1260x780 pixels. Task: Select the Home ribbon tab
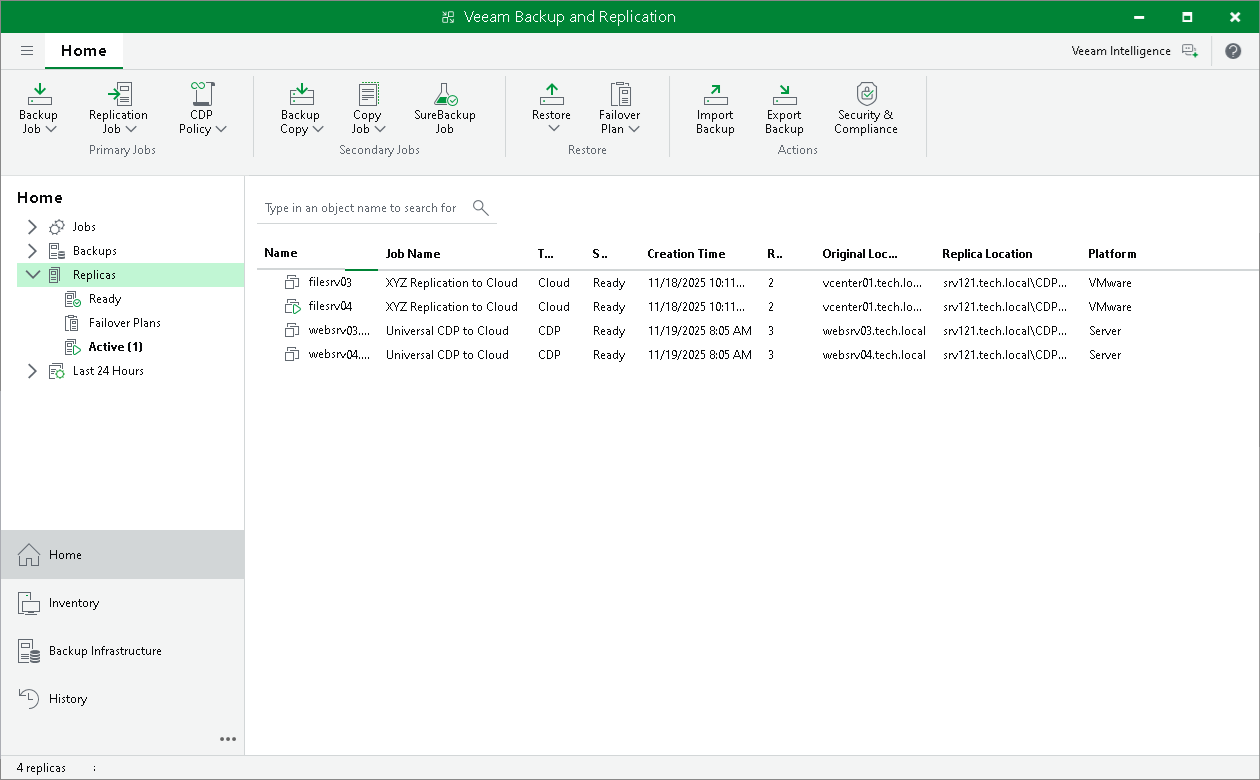point(83,50)
